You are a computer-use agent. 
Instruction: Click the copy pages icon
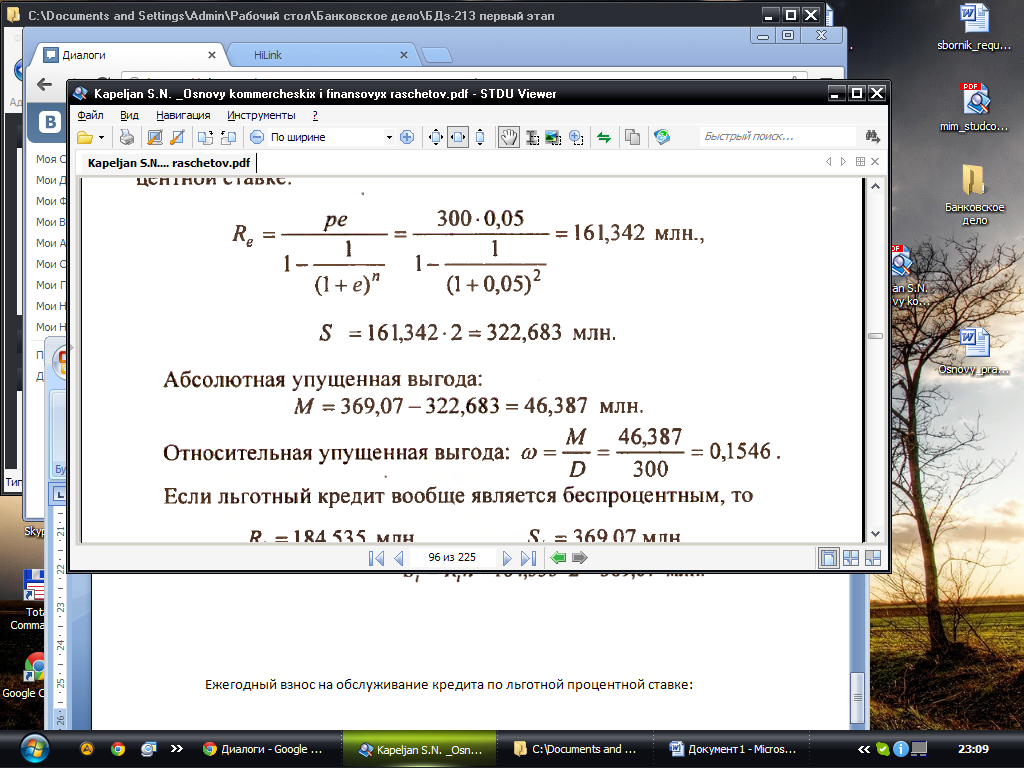pyautogui.click(x=632, y=137)
